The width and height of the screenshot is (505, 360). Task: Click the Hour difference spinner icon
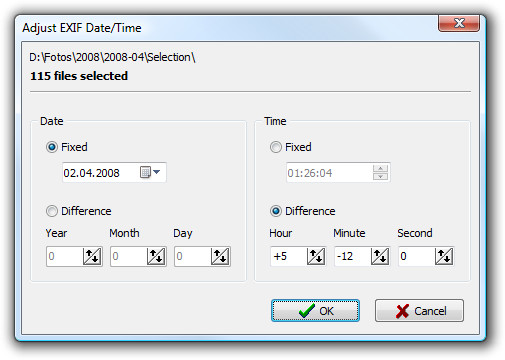click(316, 256)
